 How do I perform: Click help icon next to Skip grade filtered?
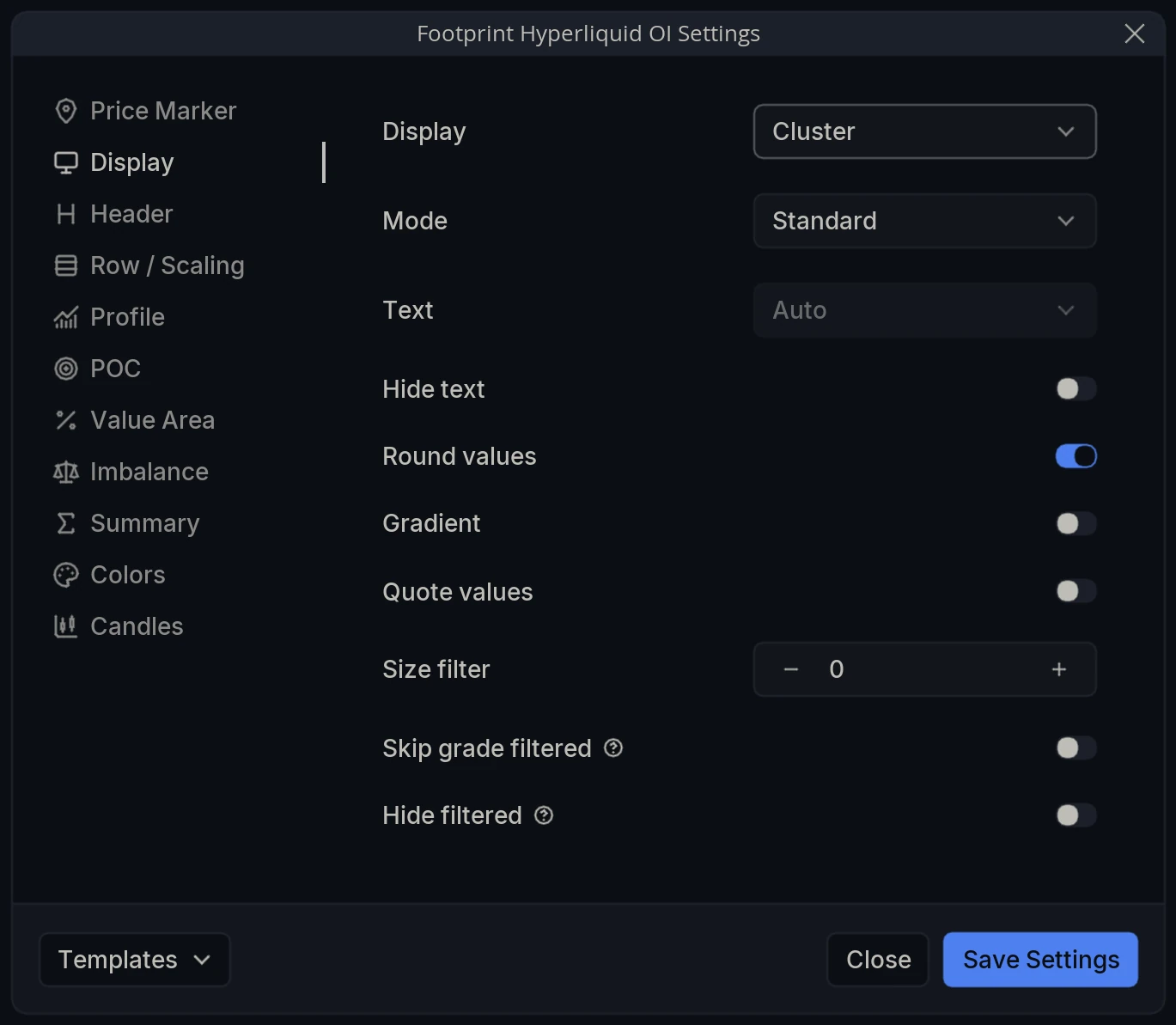(x=613, y=748)
